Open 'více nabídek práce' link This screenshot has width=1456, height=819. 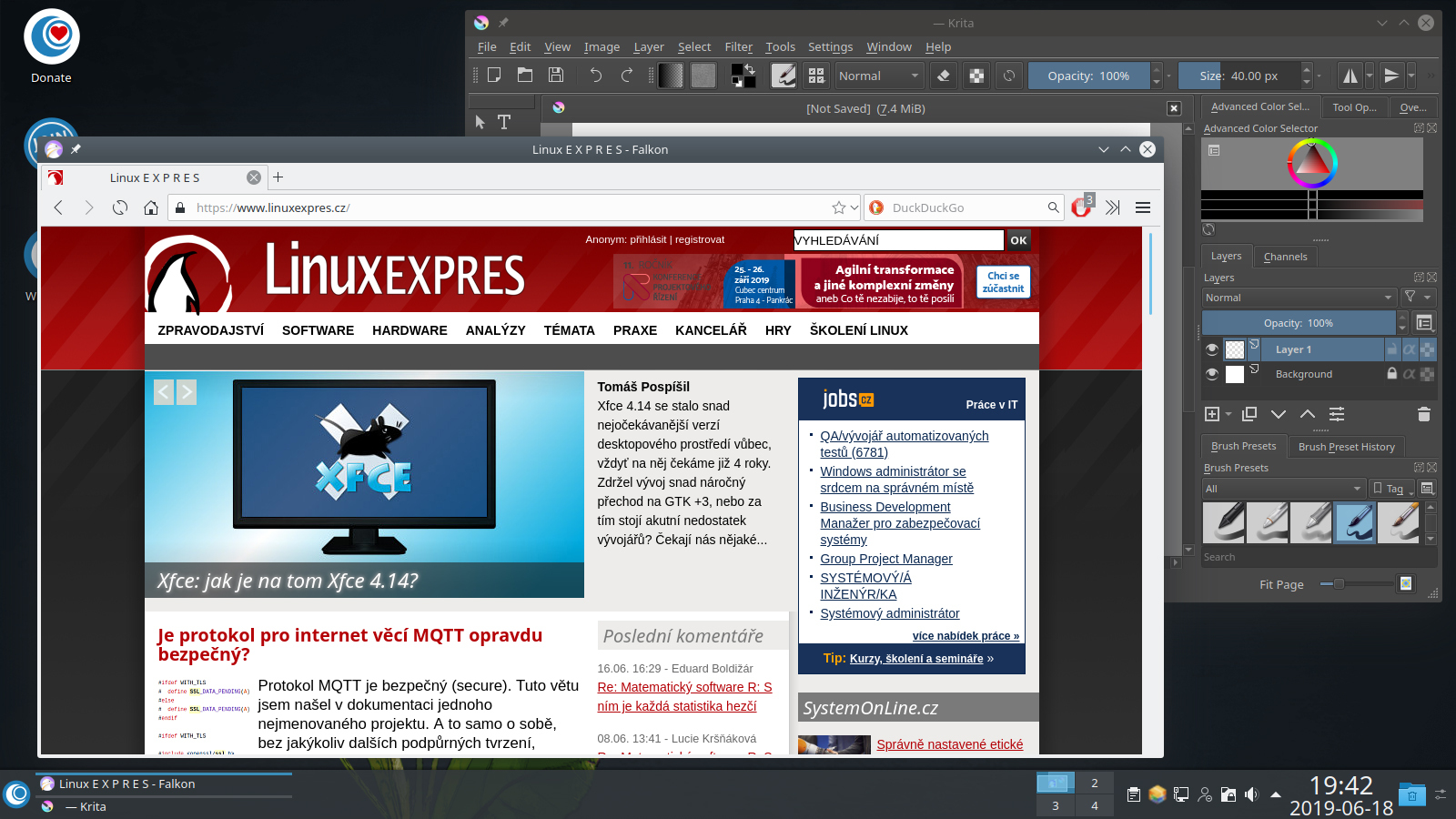coord(966,636)
